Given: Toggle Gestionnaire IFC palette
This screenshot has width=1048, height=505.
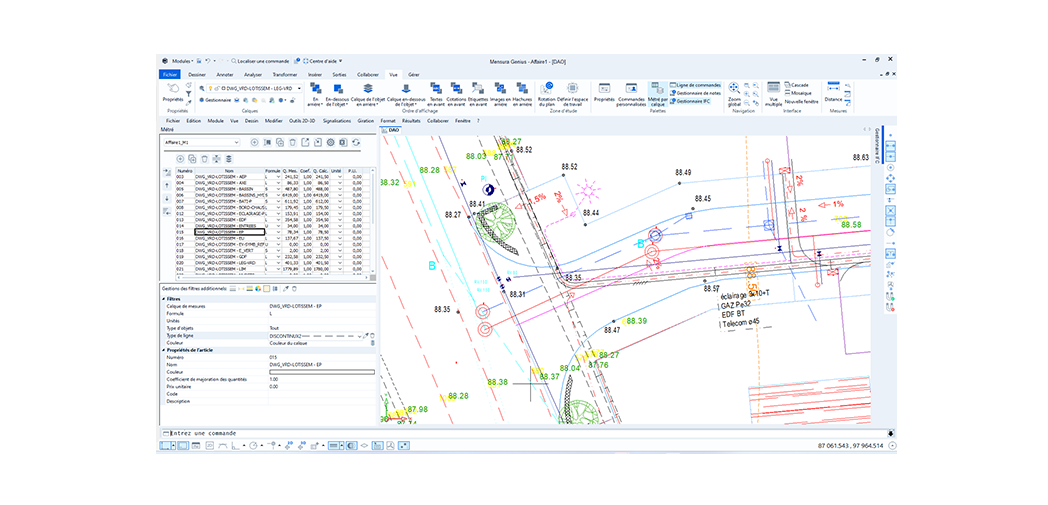Looking at the screenshot, I should click(x=690, y=100).
